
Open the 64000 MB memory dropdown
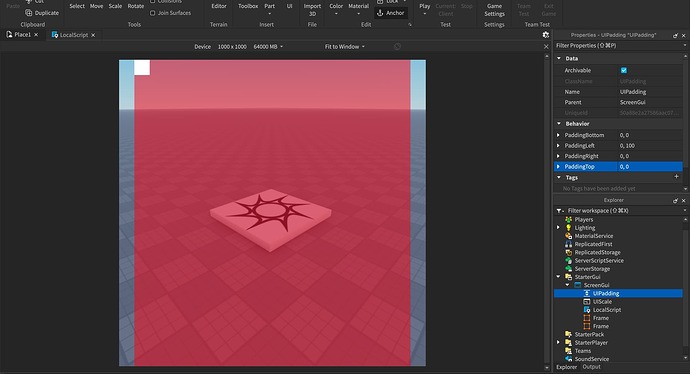click(x=268, y=47)
